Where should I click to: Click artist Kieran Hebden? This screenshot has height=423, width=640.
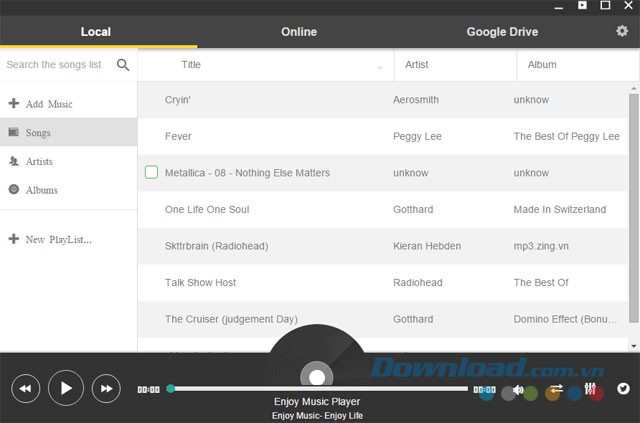(427, 246)
